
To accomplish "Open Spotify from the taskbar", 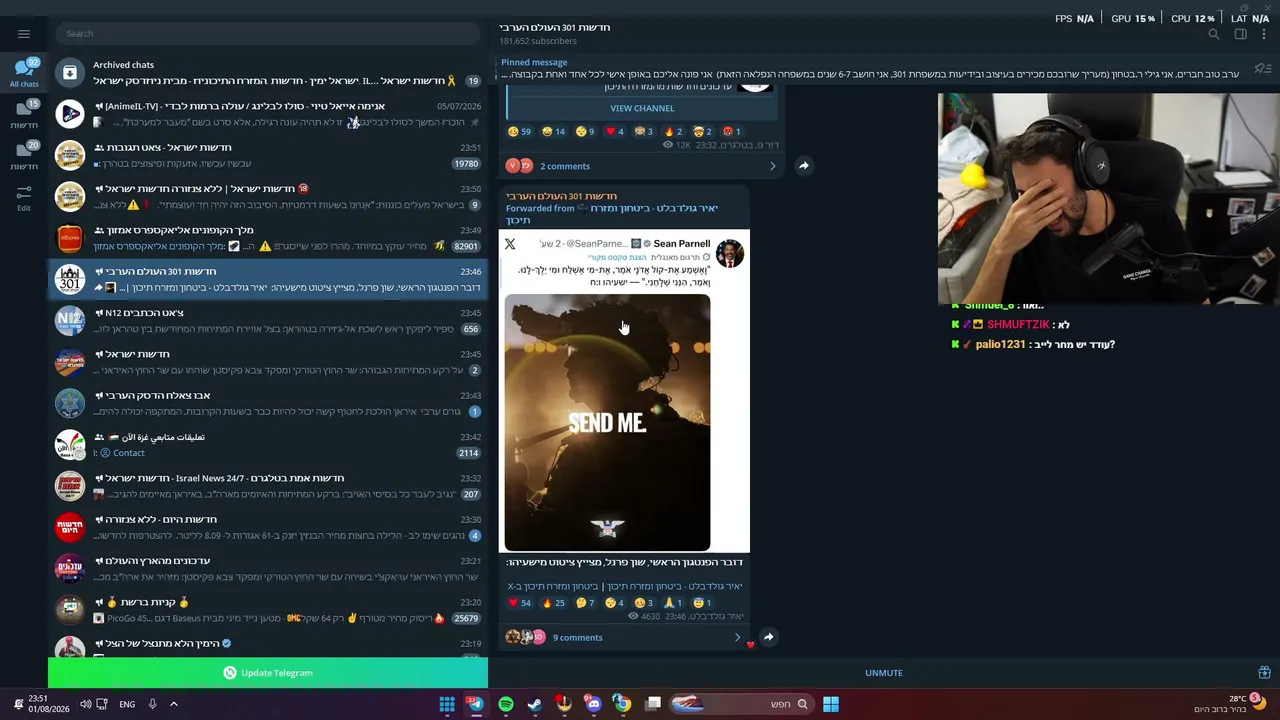I will (x=505, y=704).
